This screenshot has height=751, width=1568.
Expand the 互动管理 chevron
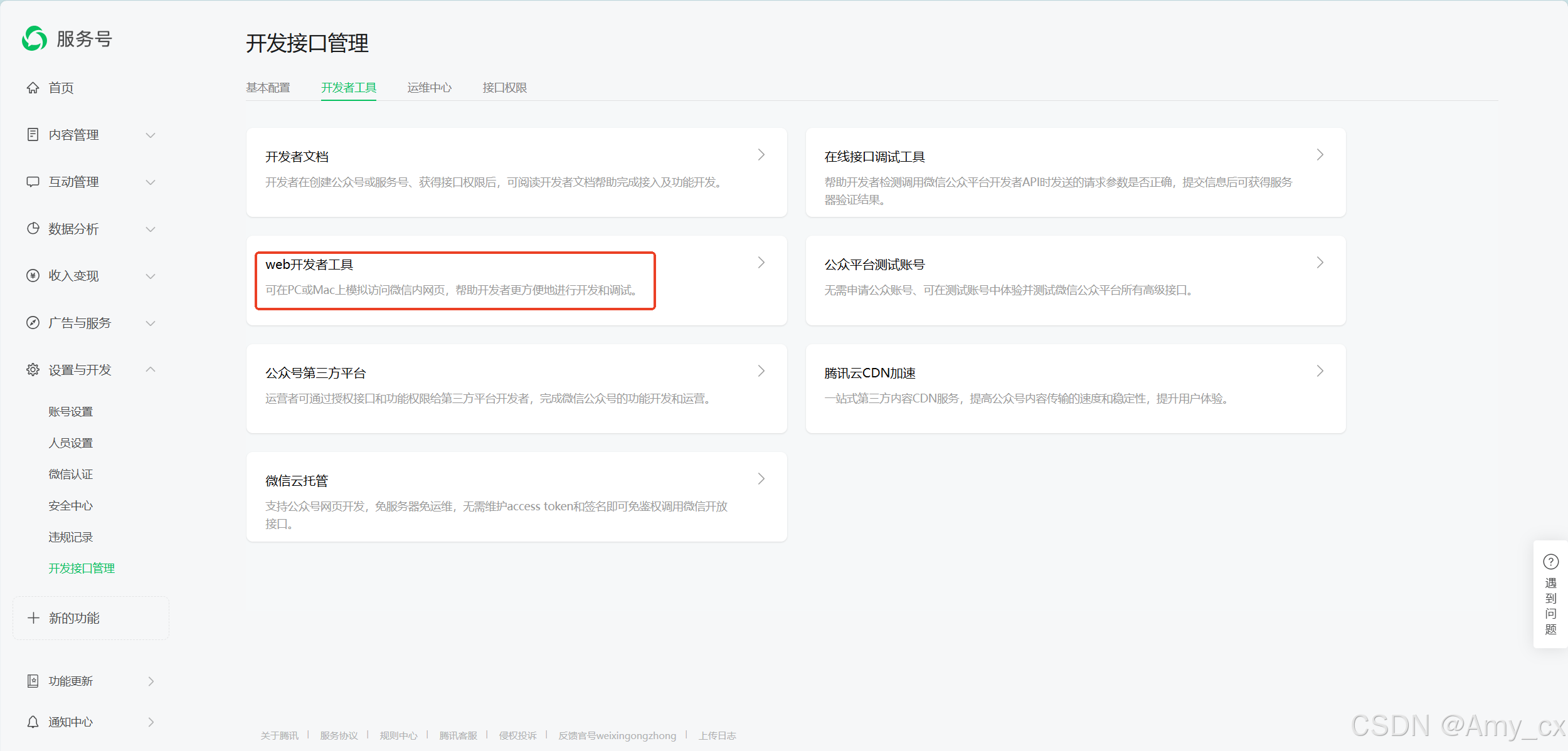tap(151, 182)
